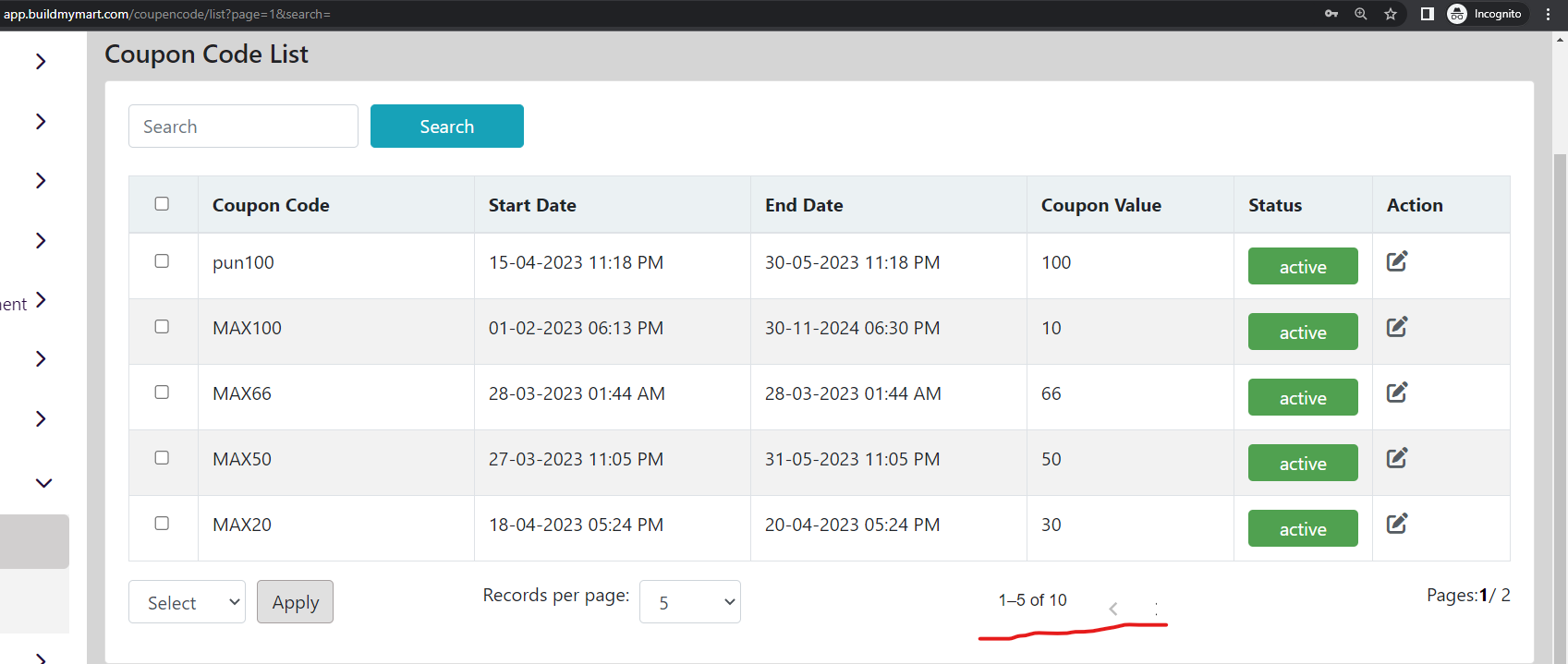This screenshot has height=664, width=1568.
Task: Open the browser password key icon
Action: coord(1331,14)
